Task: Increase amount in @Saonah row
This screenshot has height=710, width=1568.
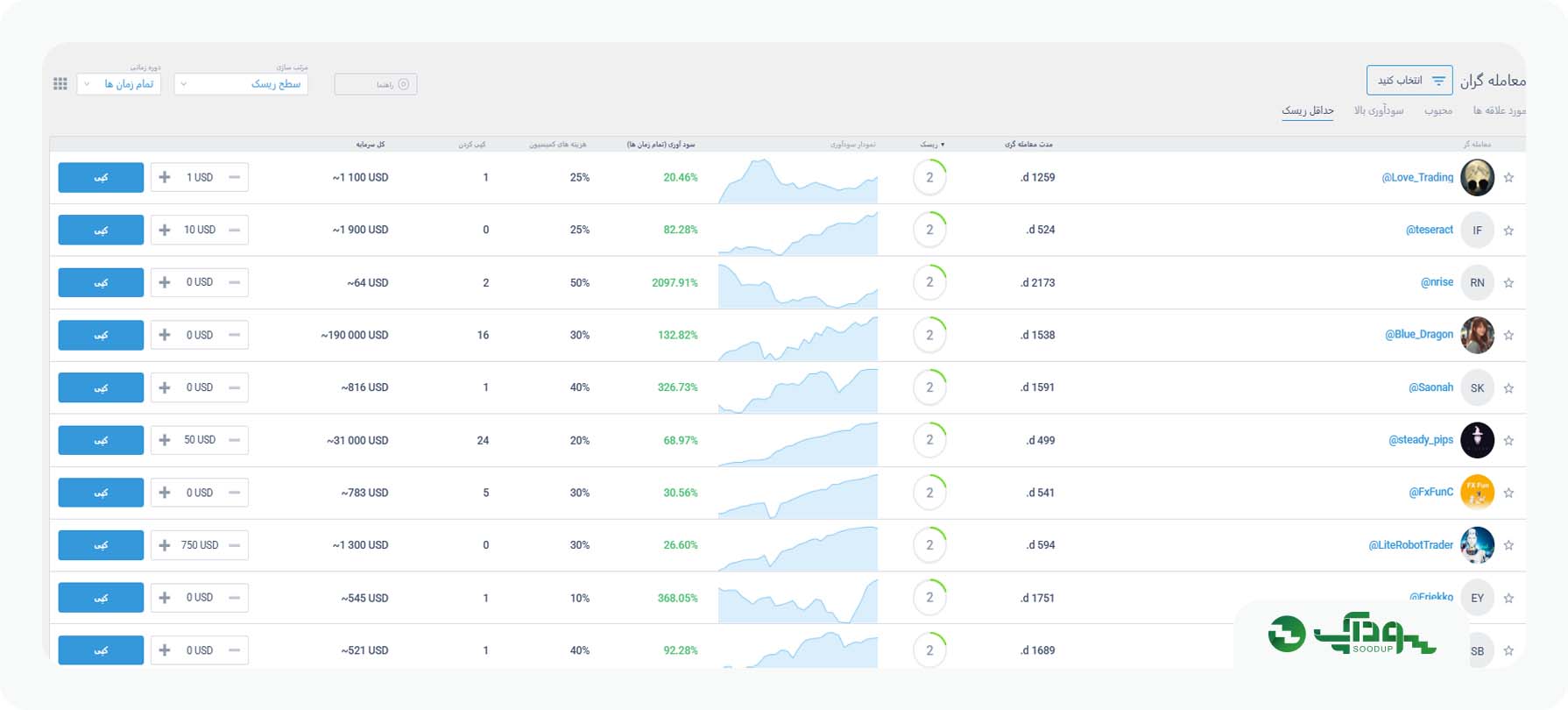Action: coord(165,387)
